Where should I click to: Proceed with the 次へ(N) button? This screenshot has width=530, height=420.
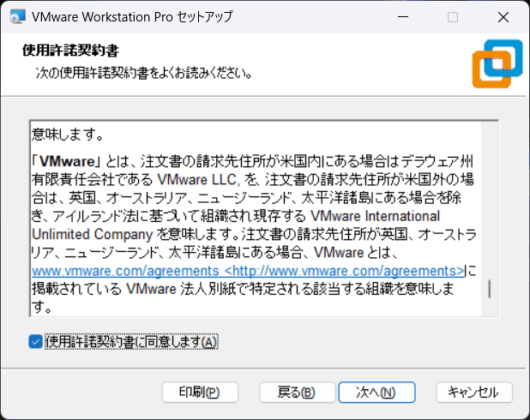click(x=377, y=392)
